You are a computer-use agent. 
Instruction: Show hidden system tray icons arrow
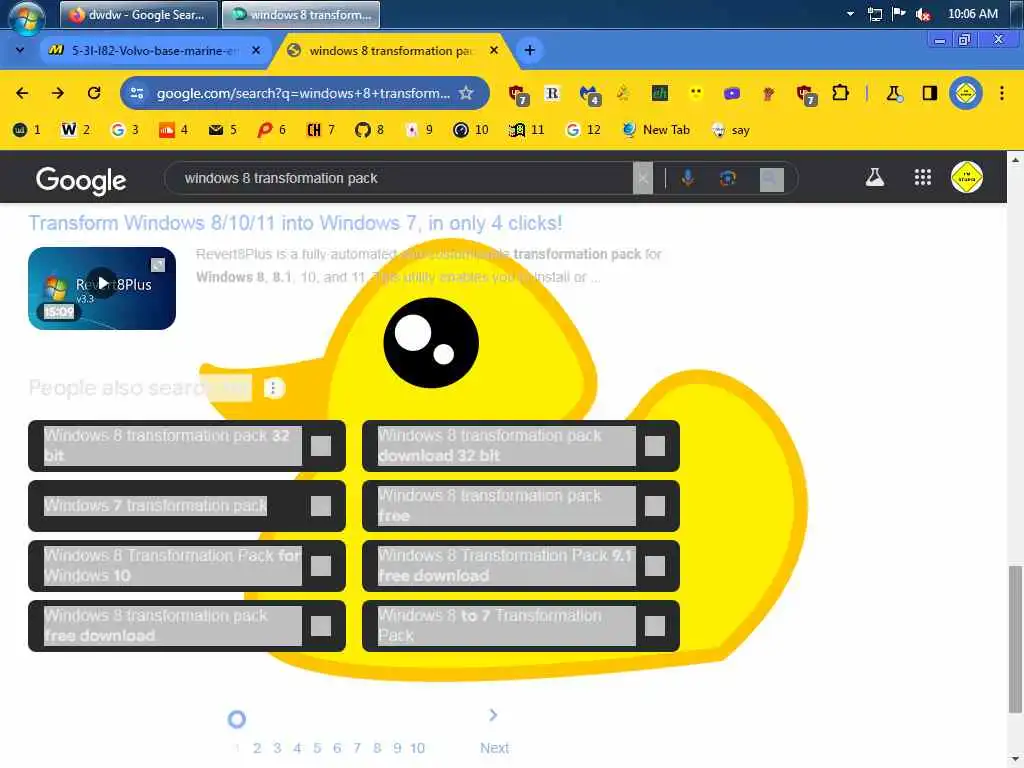pos(850,14)
